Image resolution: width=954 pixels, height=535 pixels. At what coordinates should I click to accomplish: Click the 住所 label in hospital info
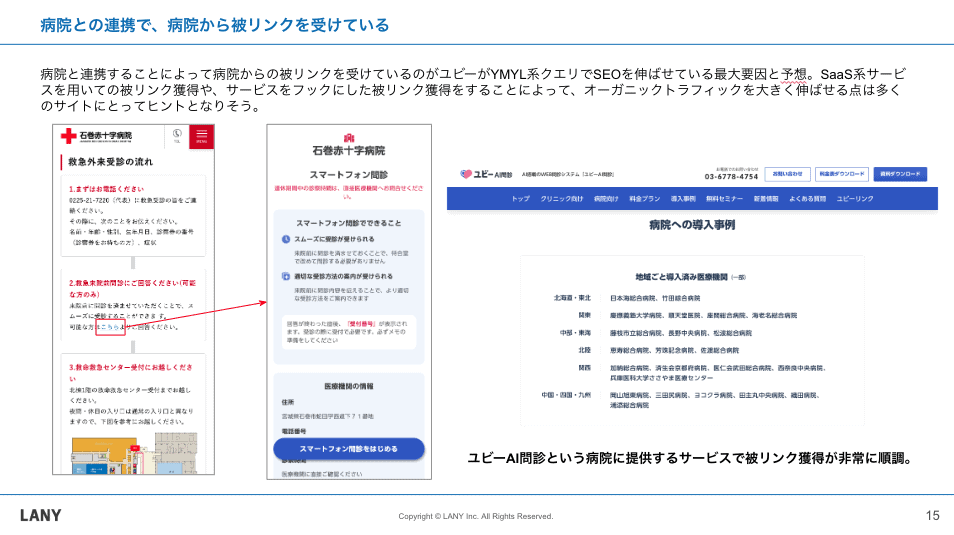[x=288, y=402]
